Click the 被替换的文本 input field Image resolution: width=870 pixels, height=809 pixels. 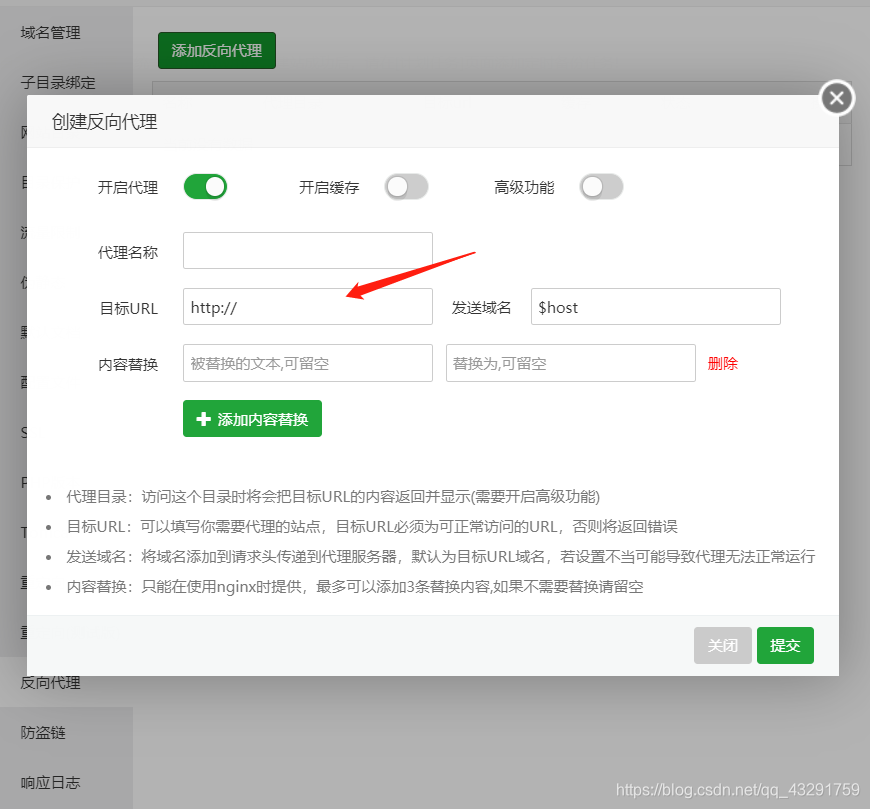pyautogui.click(x=307, y=363)
